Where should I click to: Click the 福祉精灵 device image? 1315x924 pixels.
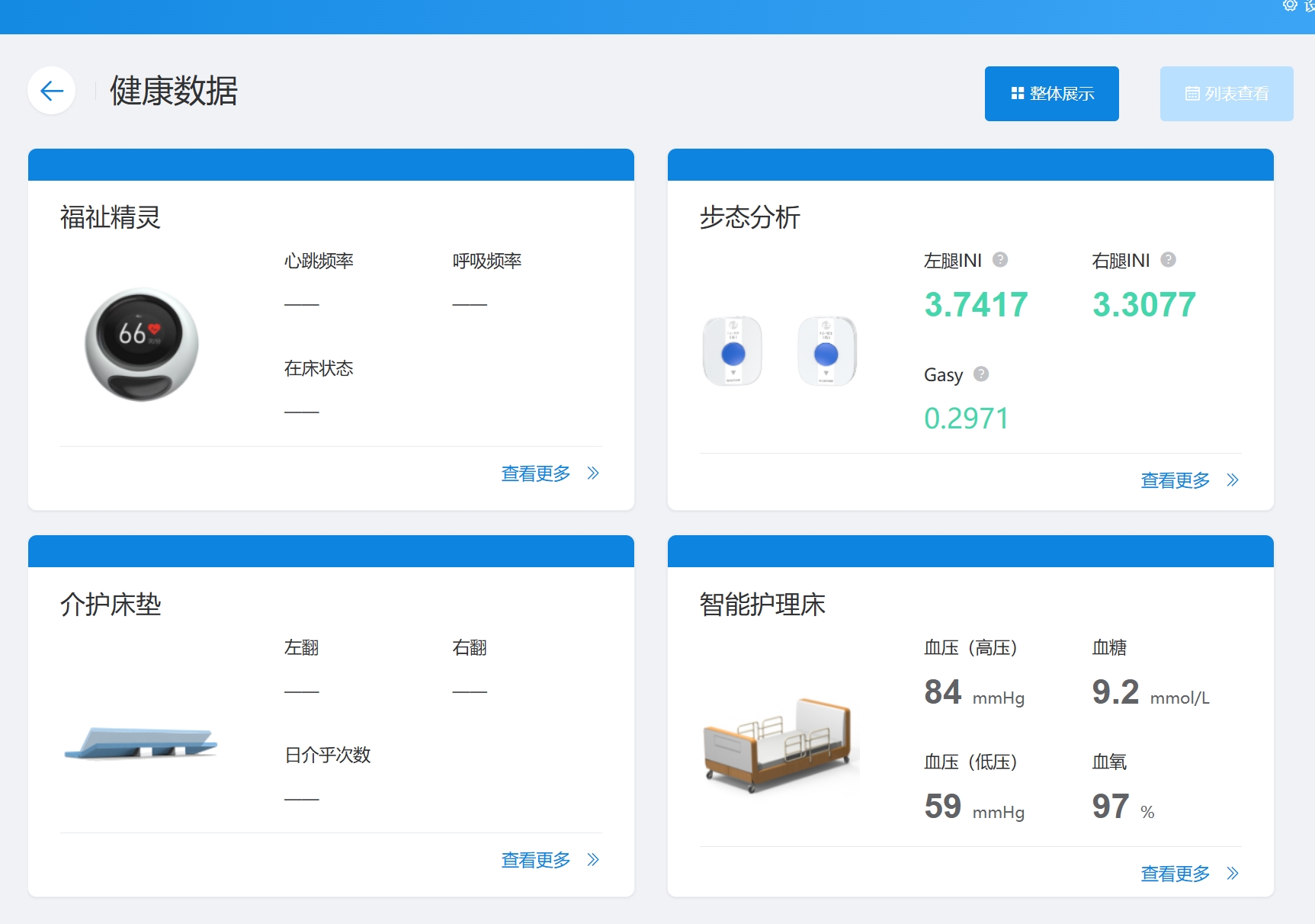tap(142, 345)
